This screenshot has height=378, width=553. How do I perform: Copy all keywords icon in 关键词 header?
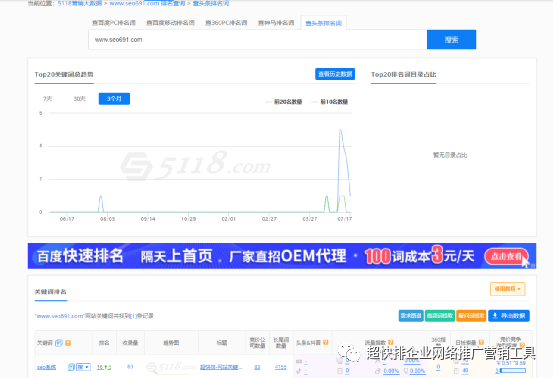59,343
